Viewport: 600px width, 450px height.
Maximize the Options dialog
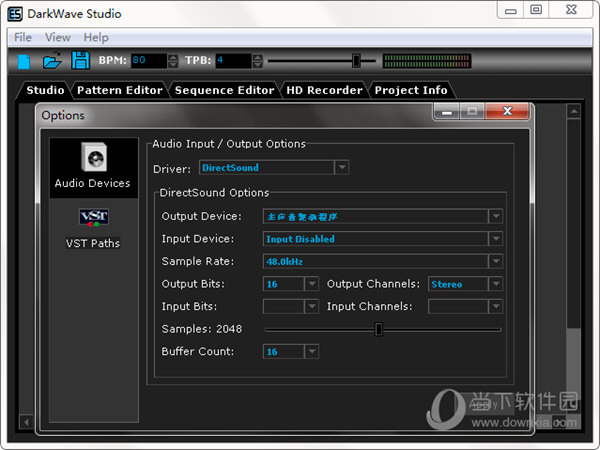click(x=472, y=111)
